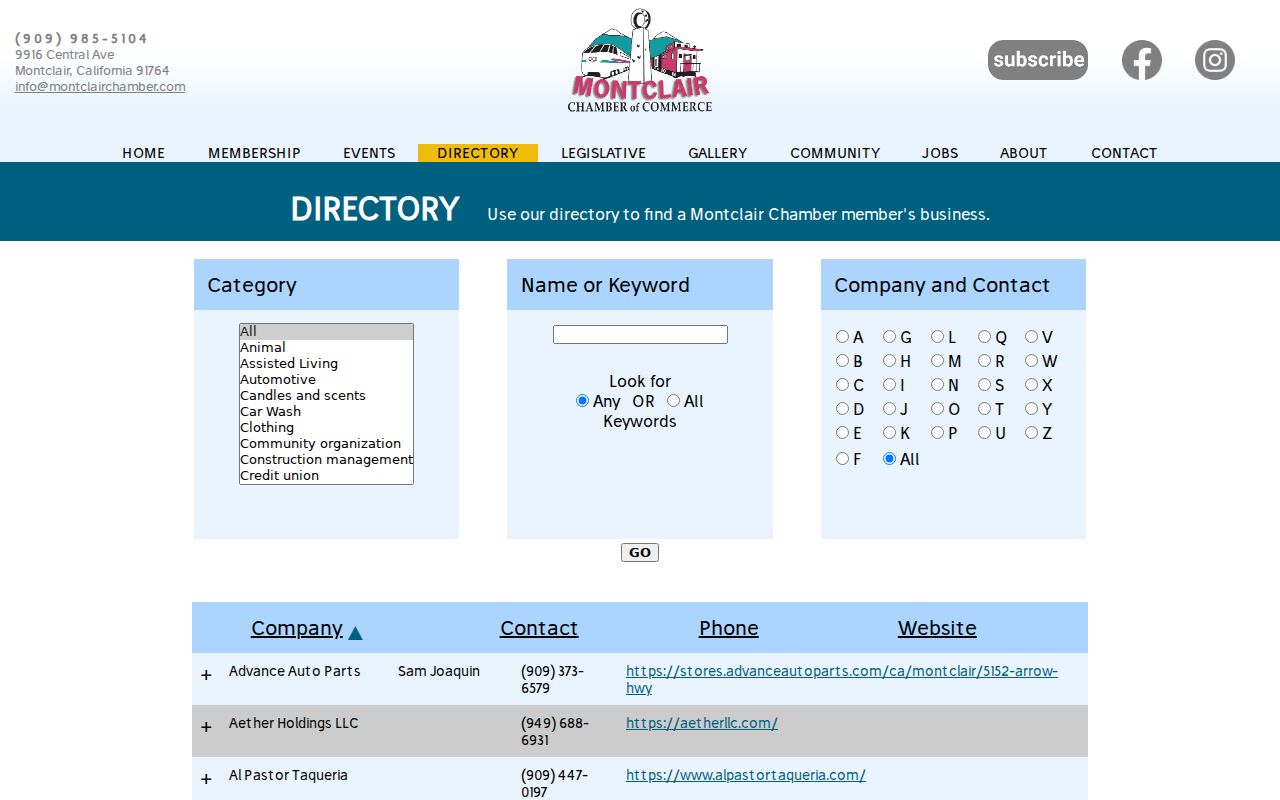Filter companies by letter A
Screen dimensions: 1280x800
pyautogui.click(x=842, y=337)
